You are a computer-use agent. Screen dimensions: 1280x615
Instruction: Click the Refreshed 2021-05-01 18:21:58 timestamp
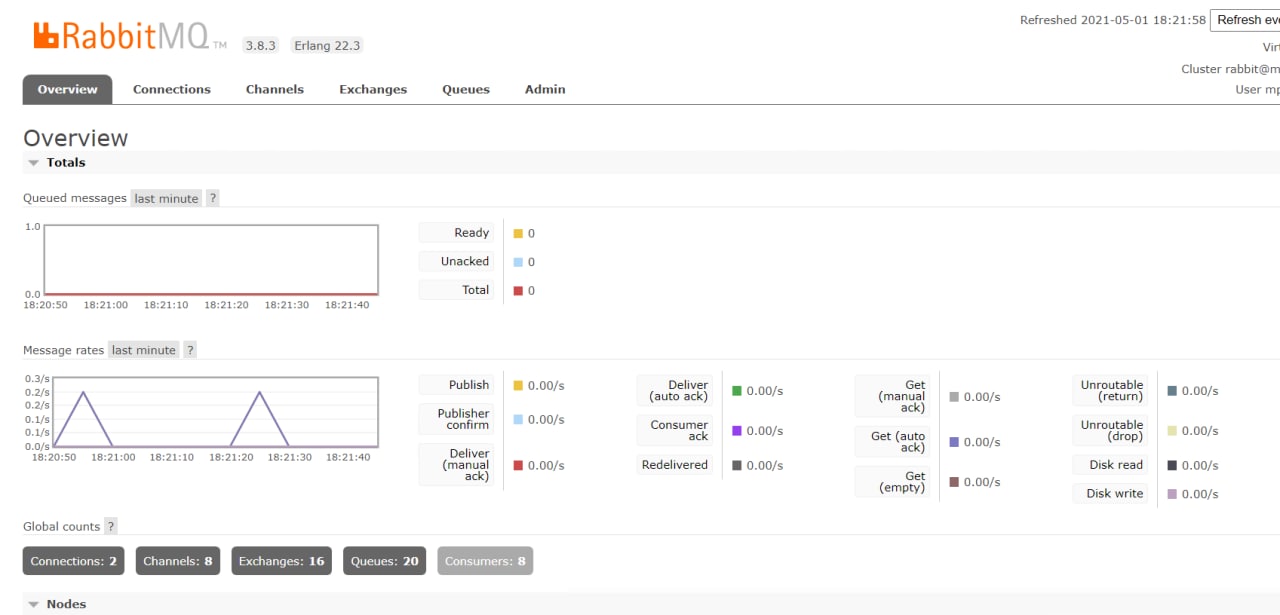[1113, 20]
